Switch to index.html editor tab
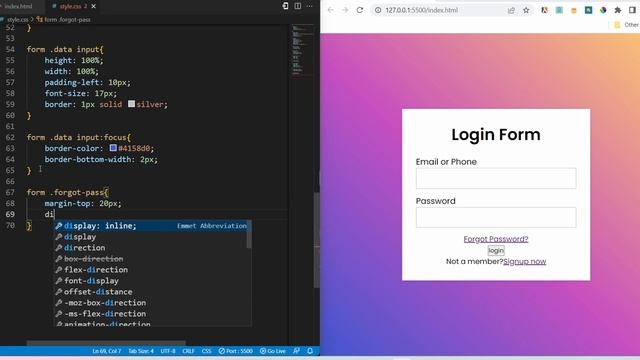This screenshot has width=640, height=360. coord(18,6)
